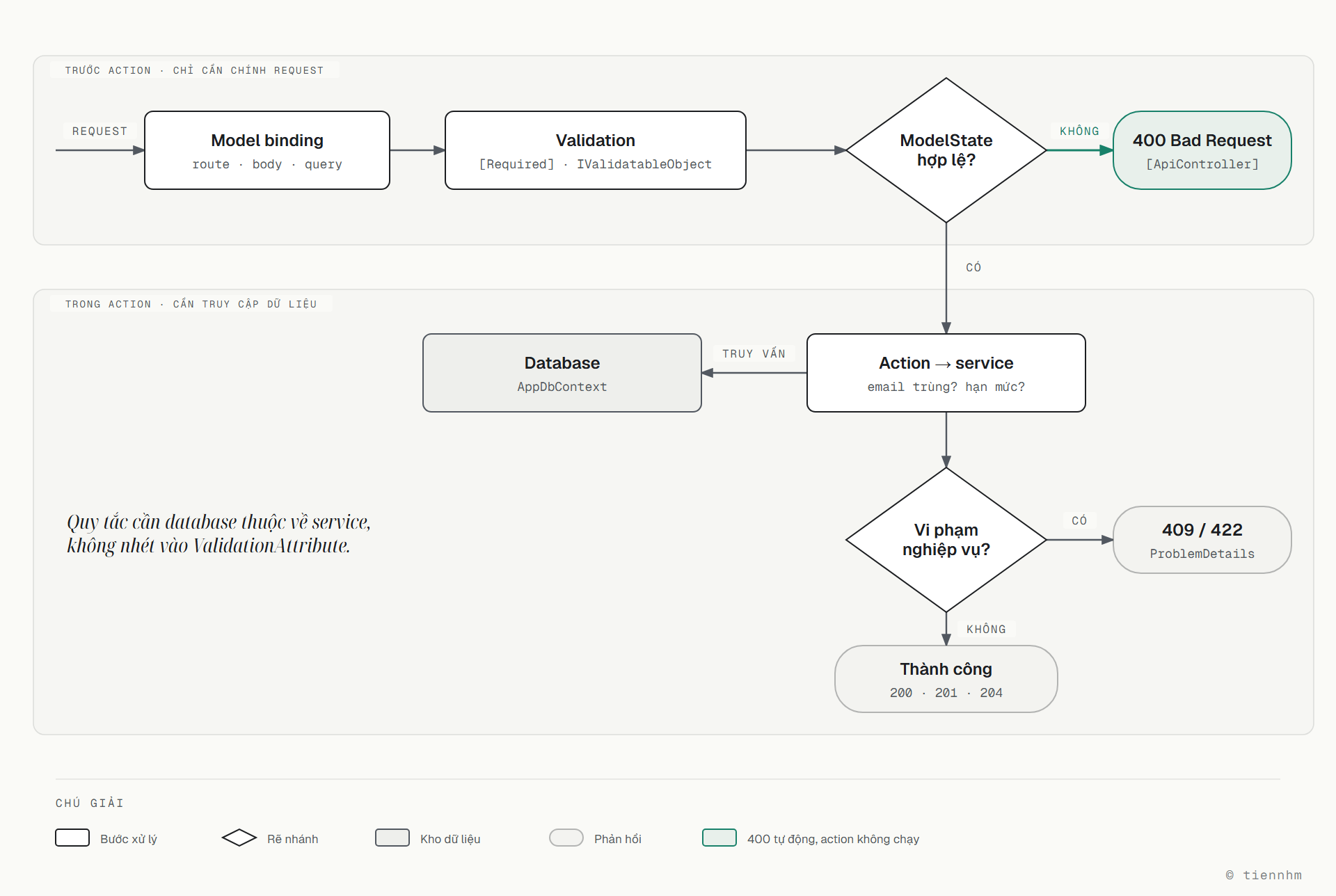The height and width of the screenshot is (896, 1336).
Task: Click the 'Kho dữ liệu' legend gray swatch
Action: point(392,838)
